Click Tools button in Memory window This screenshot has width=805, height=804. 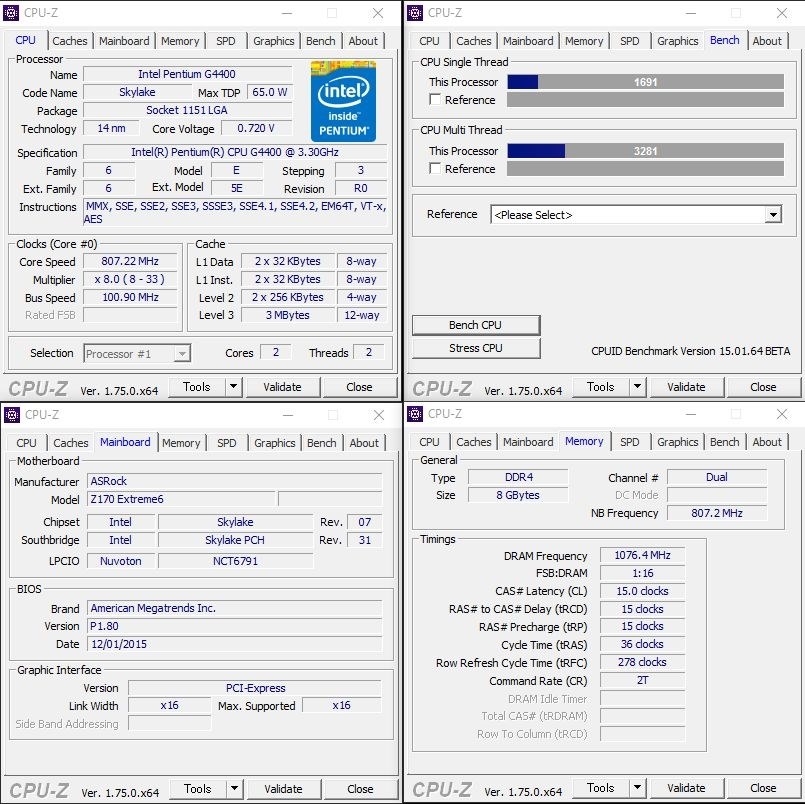click(601, 787)
